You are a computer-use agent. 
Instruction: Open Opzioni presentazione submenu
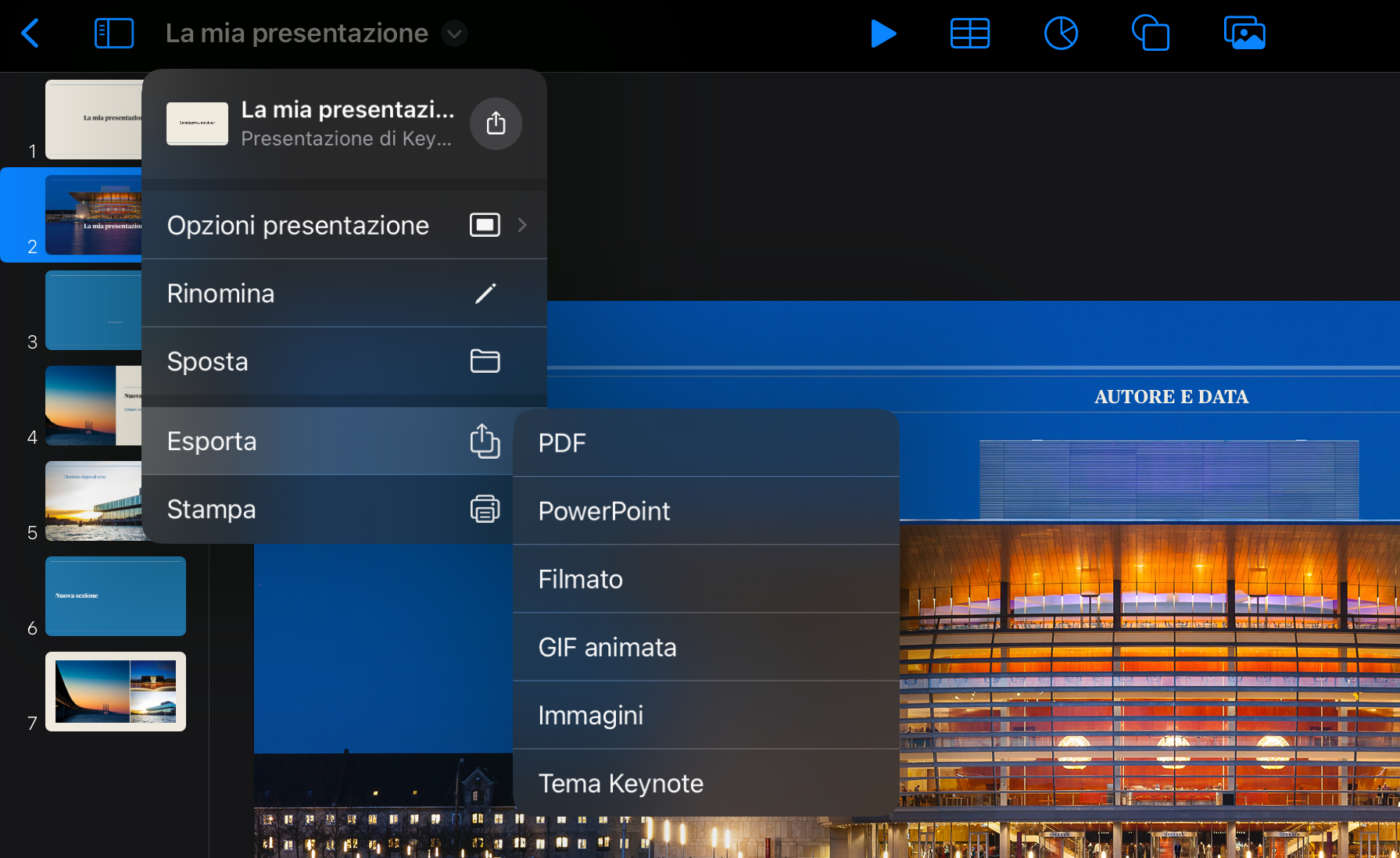click(344, 225)
